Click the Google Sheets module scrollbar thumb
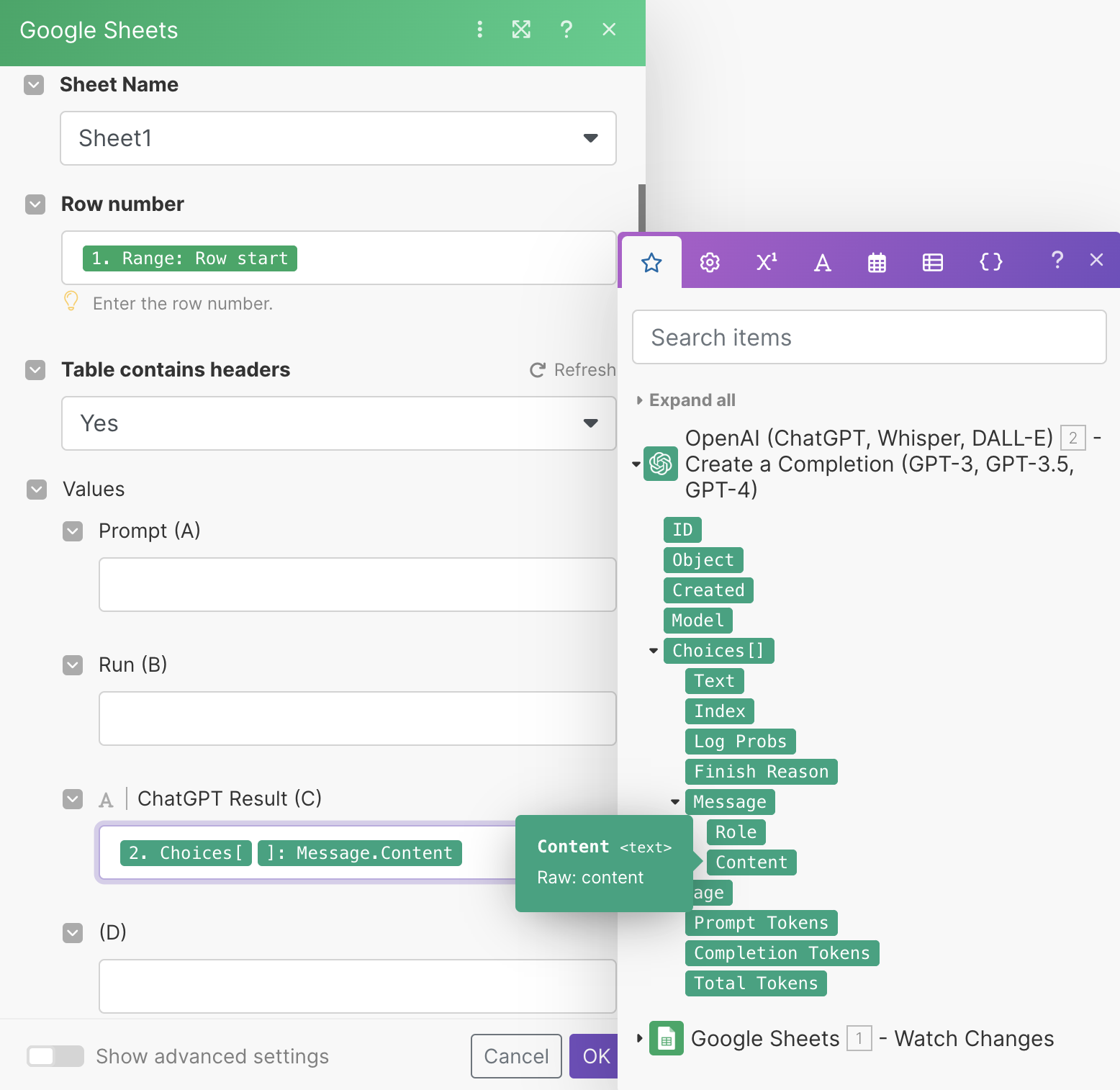This screenshot has width=1120, height=1090. pos(641,208)
